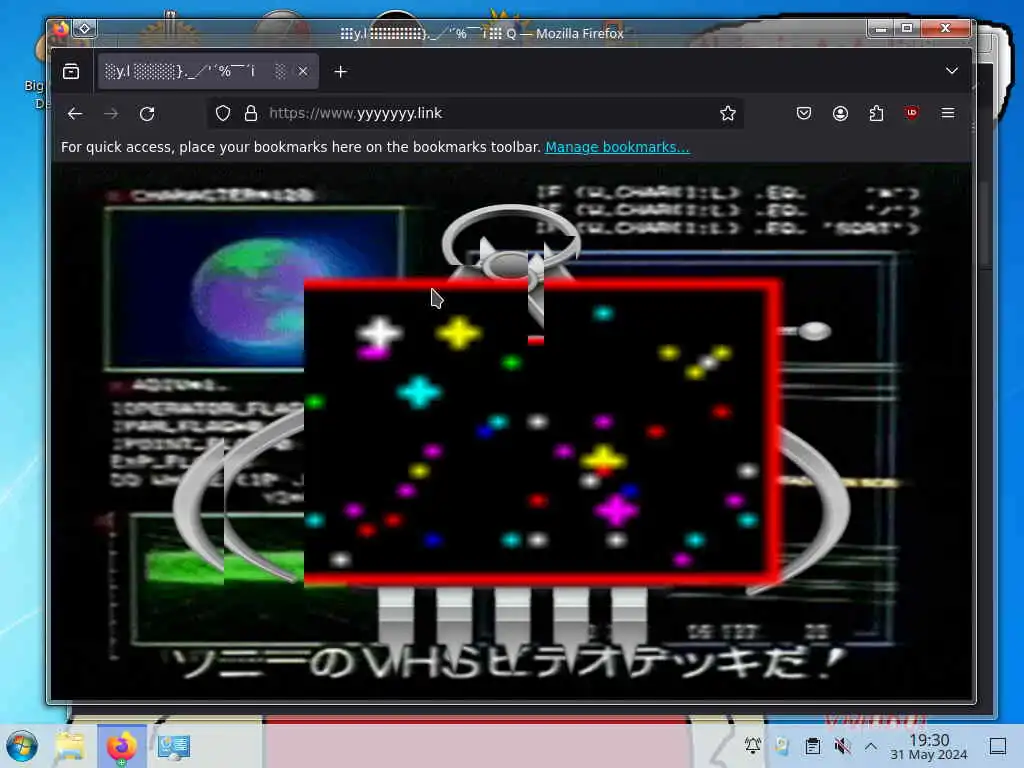Viewport: 1024px width, 768px height.
Task: Open the tracking protection shield icon
Action: pos(223,114)
